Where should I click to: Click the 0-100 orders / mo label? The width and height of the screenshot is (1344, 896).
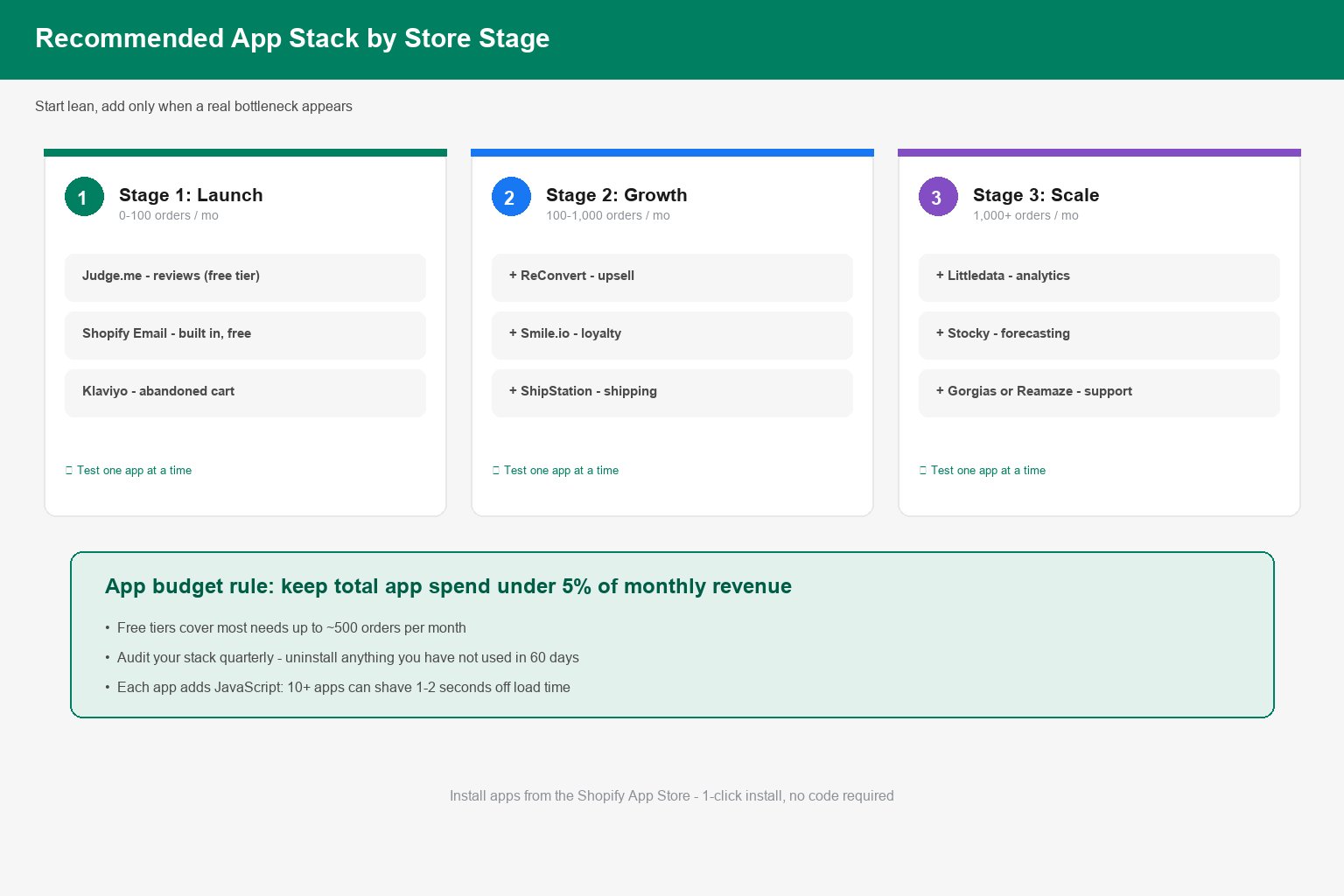coord(169,215)
